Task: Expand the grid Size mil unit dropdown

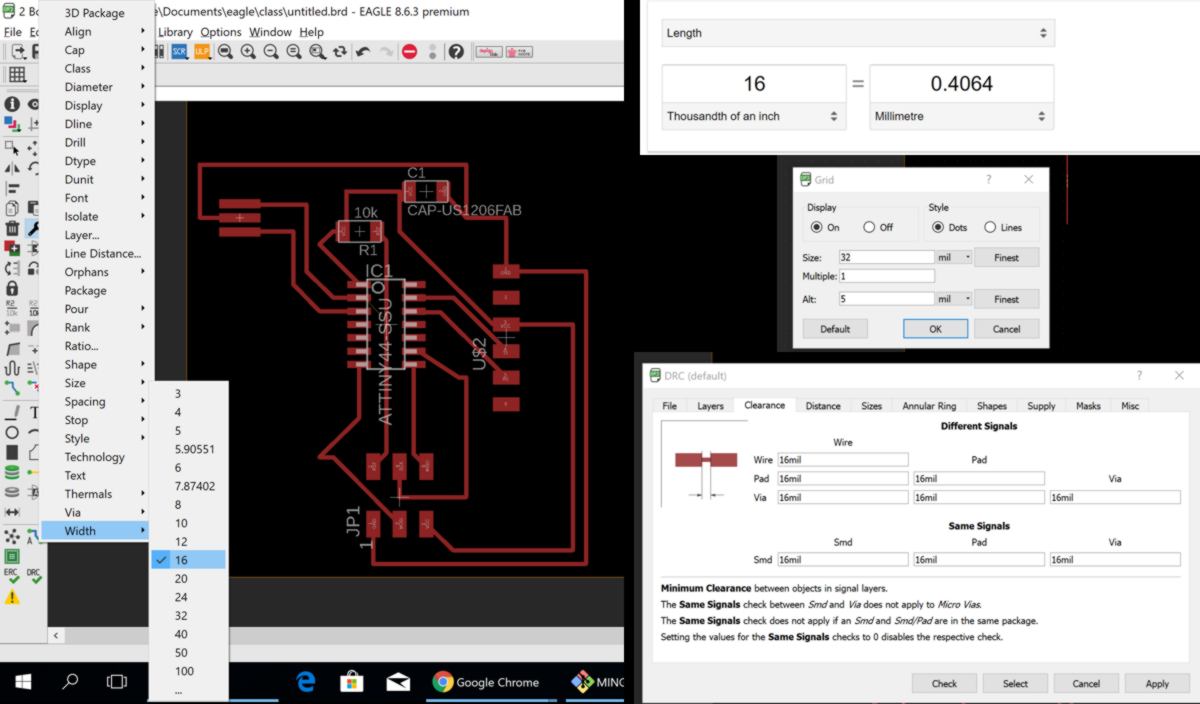Action: pyautogui.click(x=954, y=257)
